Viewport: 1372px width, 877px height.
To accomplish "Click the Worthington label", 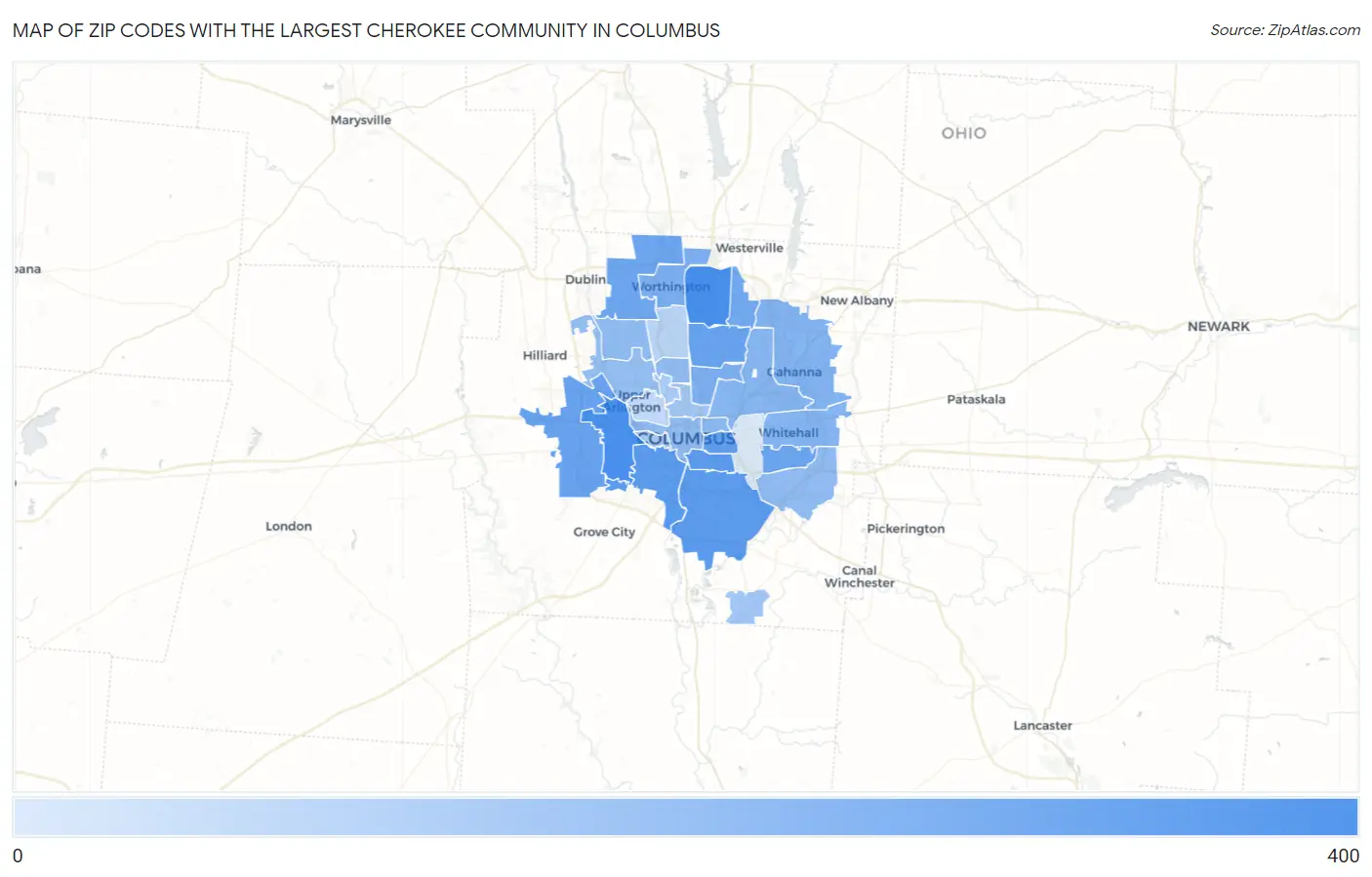I will 671,287.
